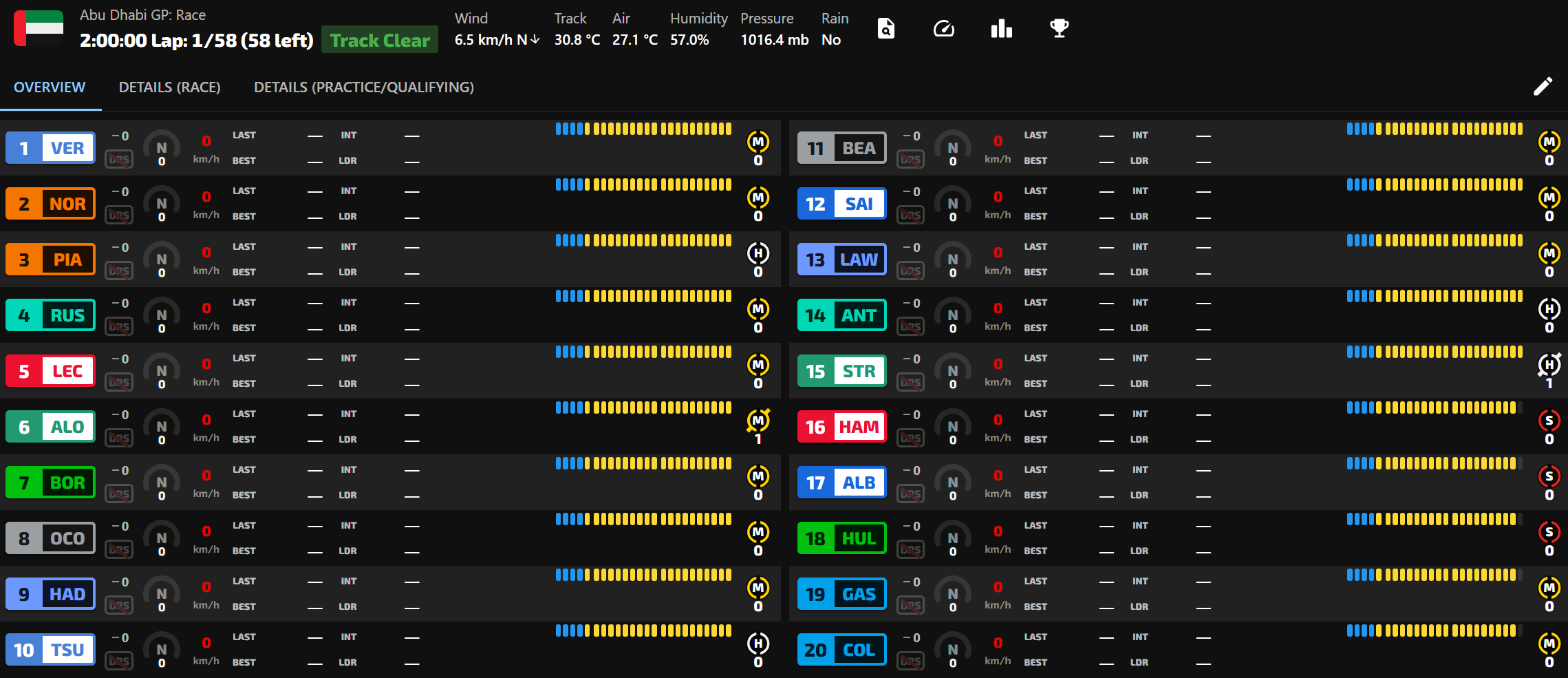This screenshot has width=1568, height=678.
Task: Click Alonso's medium tyre icon with pit stop
Action: (758, 421)
